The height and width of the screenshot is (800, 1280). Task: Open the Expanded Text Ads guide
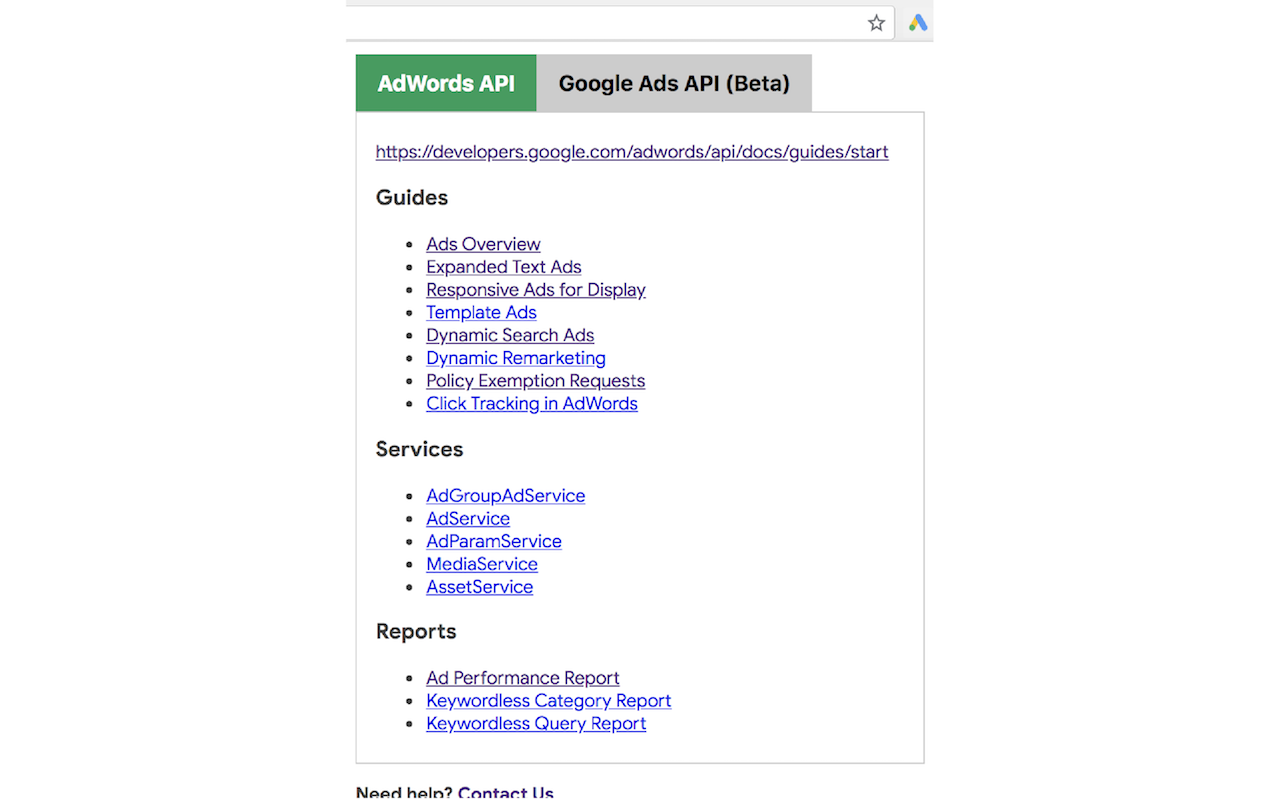[x=503, y=267]
